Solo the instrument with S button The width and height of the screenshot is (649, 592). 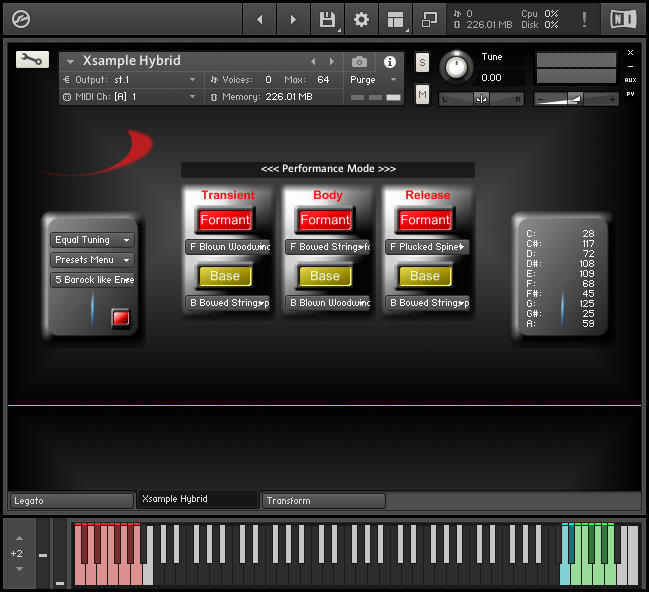tap(422, 63)
